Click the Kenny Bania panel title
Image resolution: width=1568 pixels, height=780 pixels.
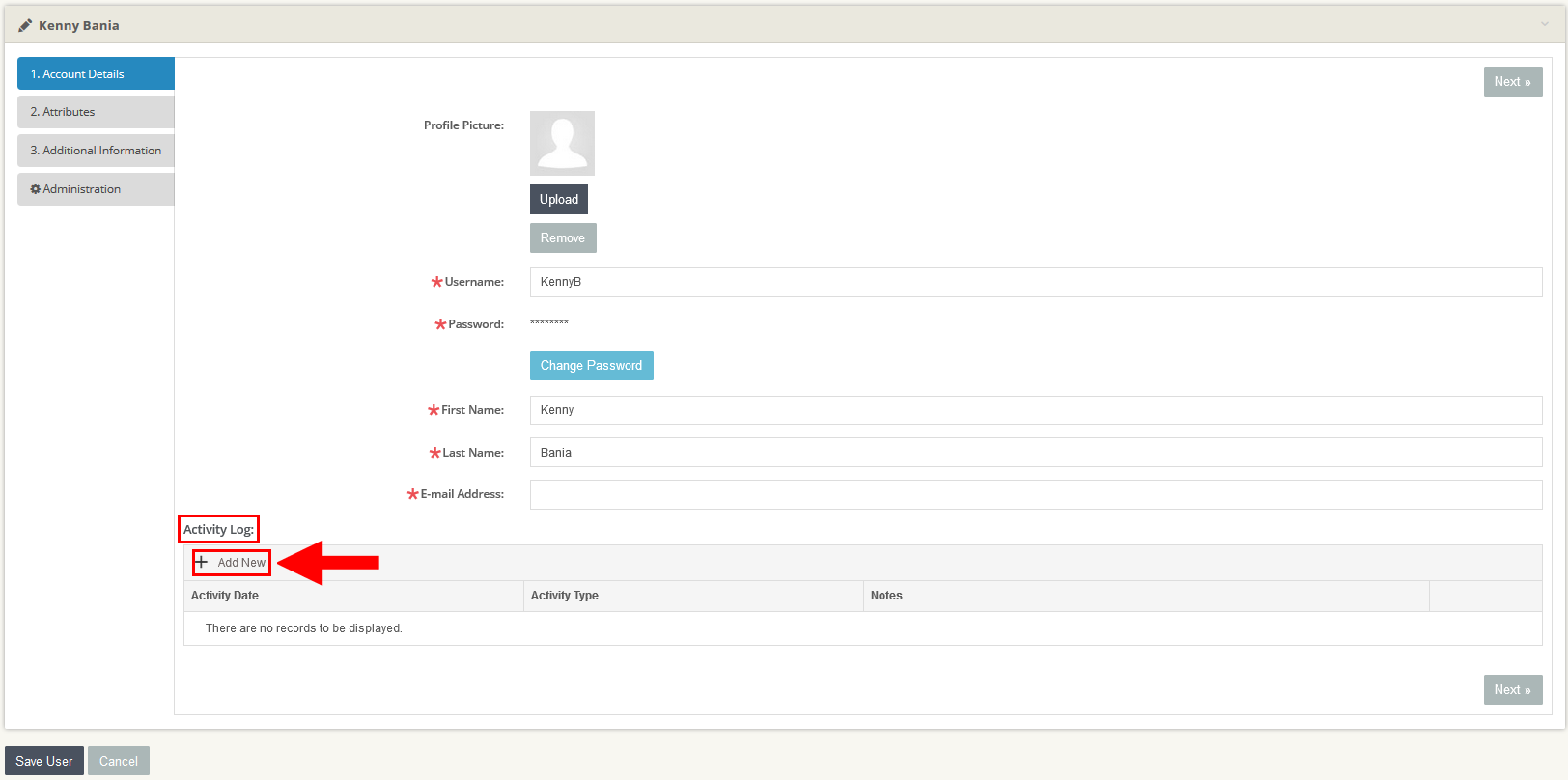(x=79, y=25)
